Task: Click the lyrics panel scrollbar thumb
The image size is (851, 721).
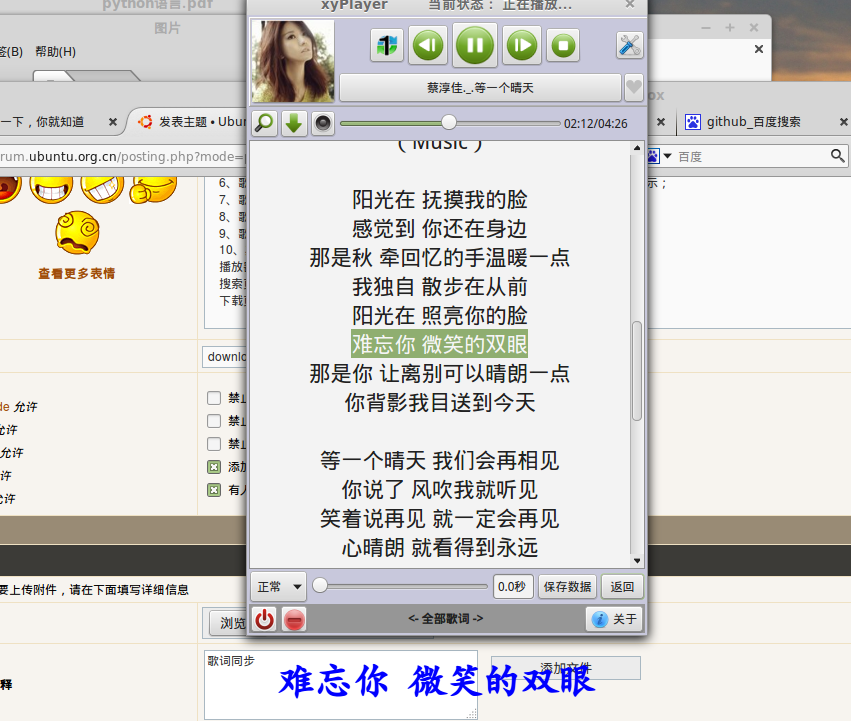Action: [x=637, y=371]
